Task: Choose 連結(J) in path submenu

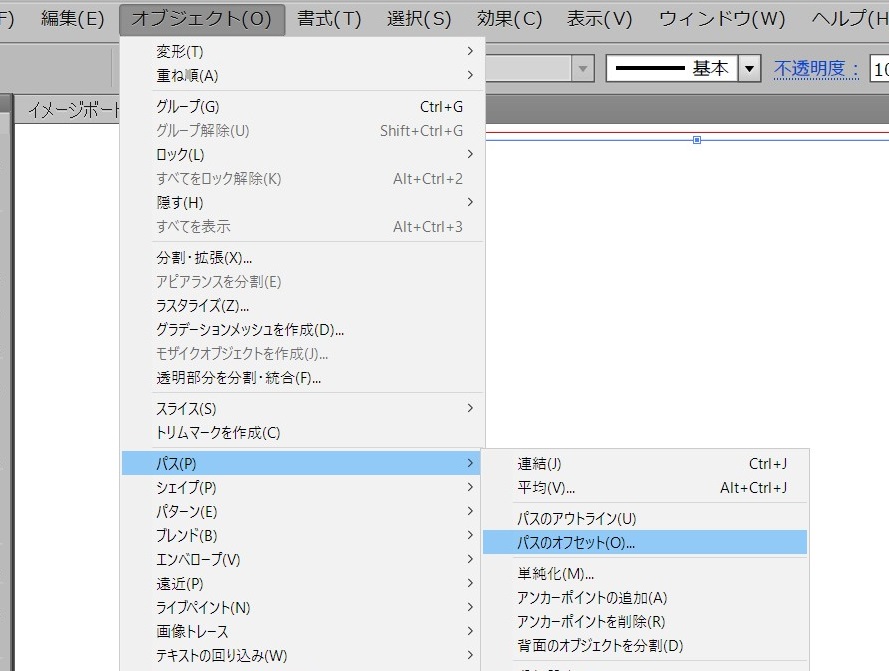Action: tap(645, 464)
